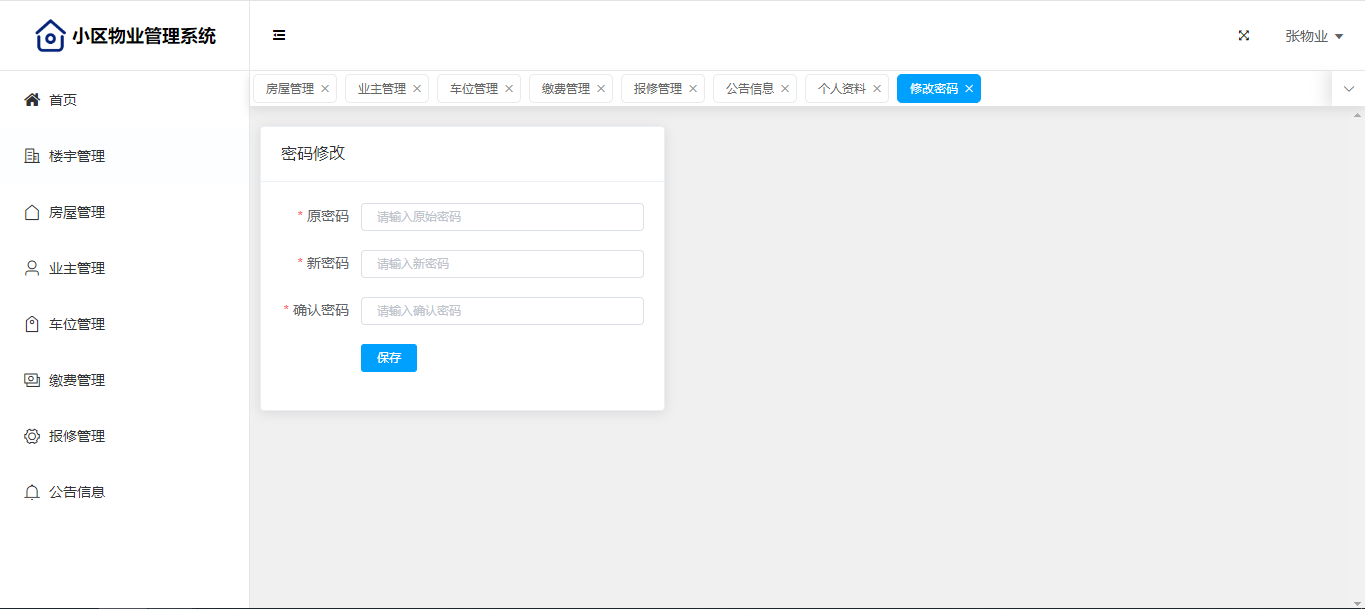Close the 个人资料 tab

877,89
